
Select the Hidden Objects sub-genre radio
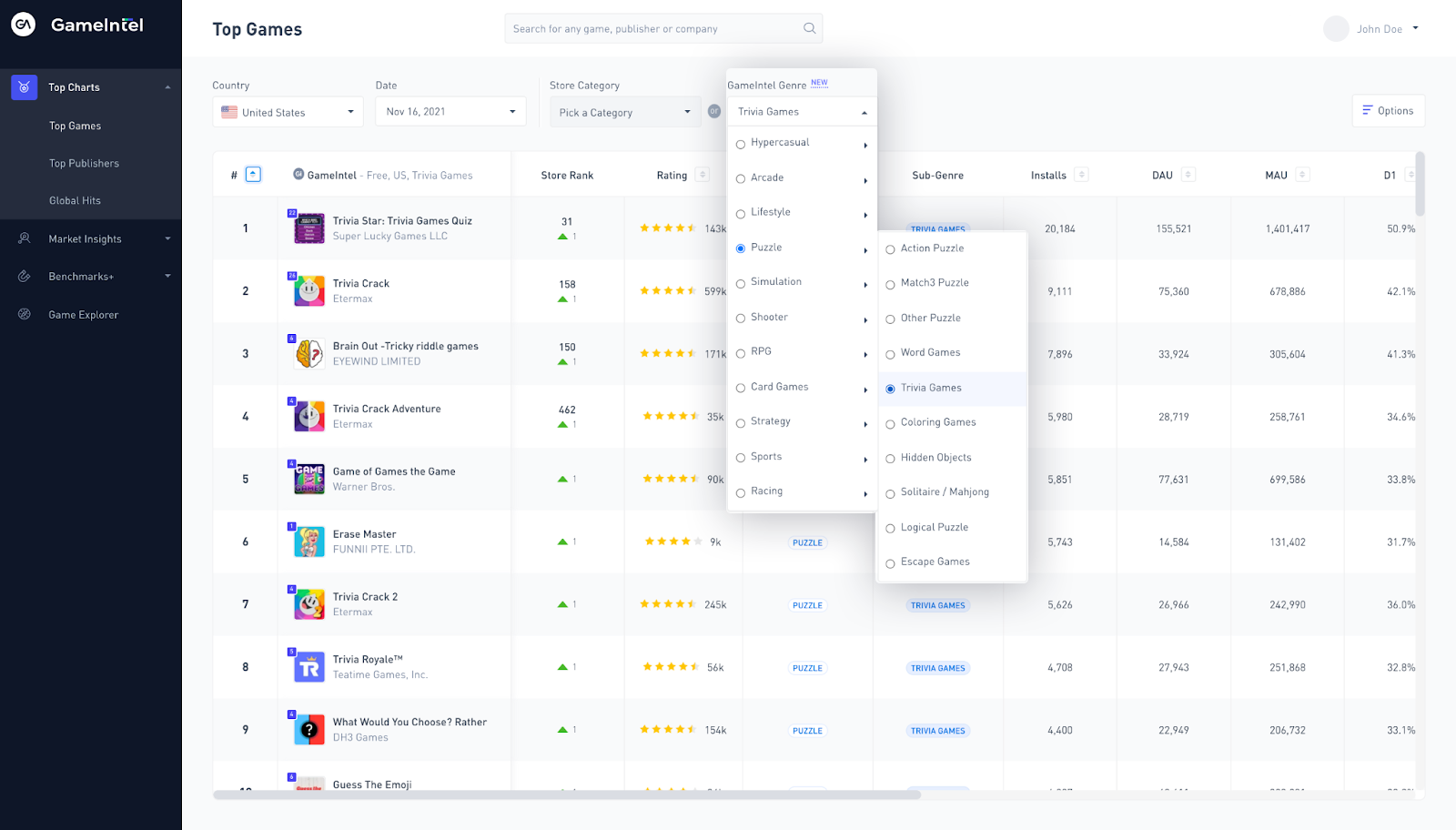click(x=891, y=459)
